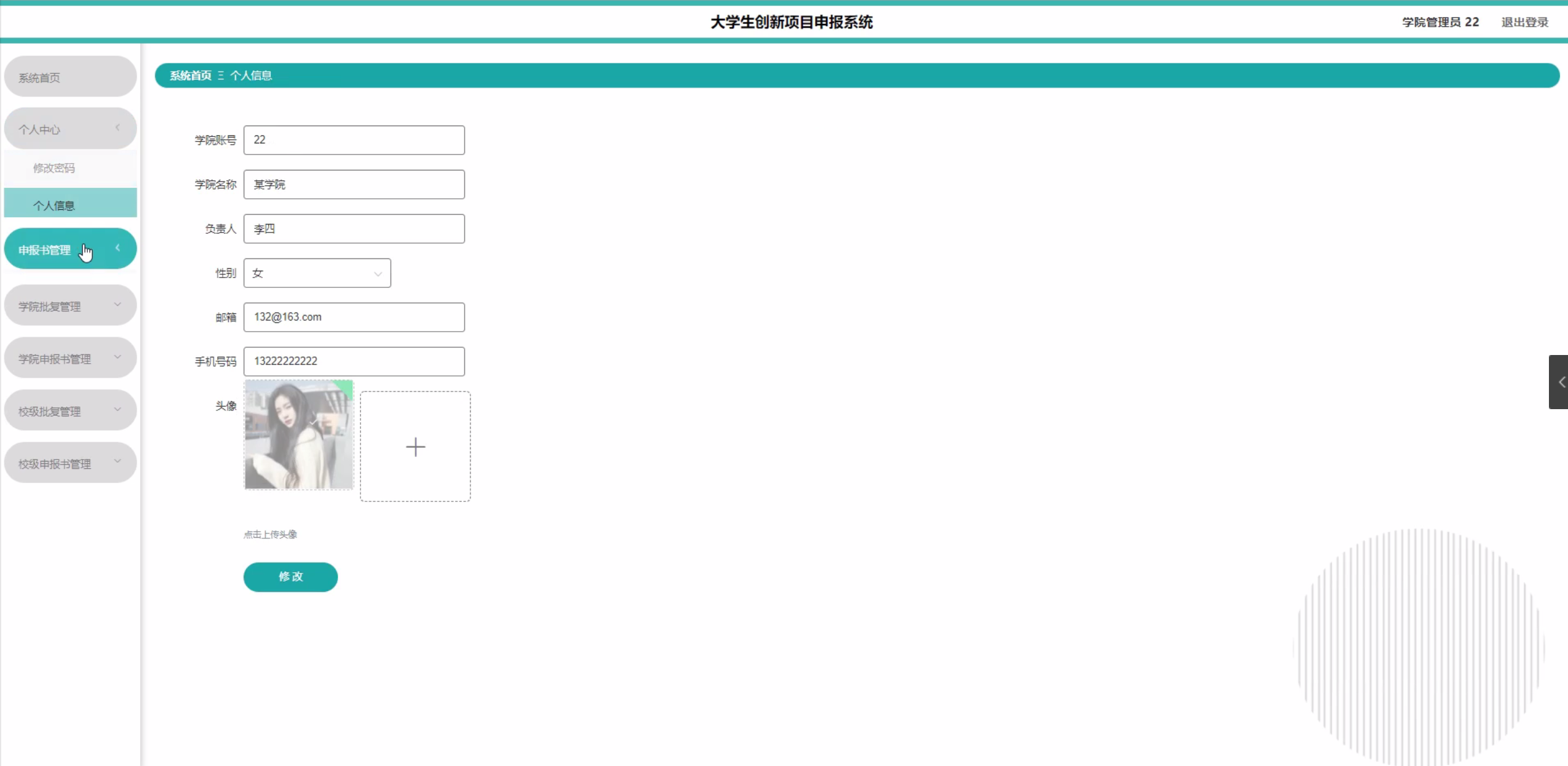Expand the 学院批复管理 chevron
This screenshot has width=1568, height=766.
[x=117, y=305]
